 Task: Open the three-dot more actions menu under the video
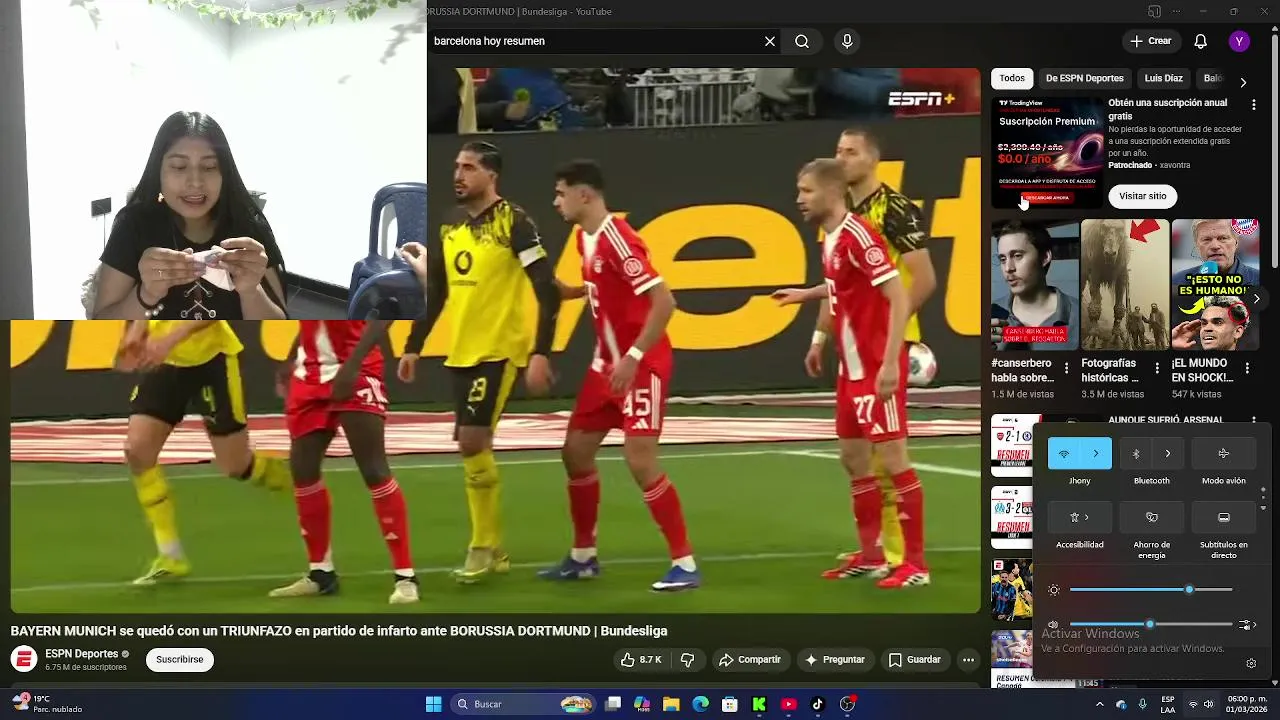tap(968, 660)
